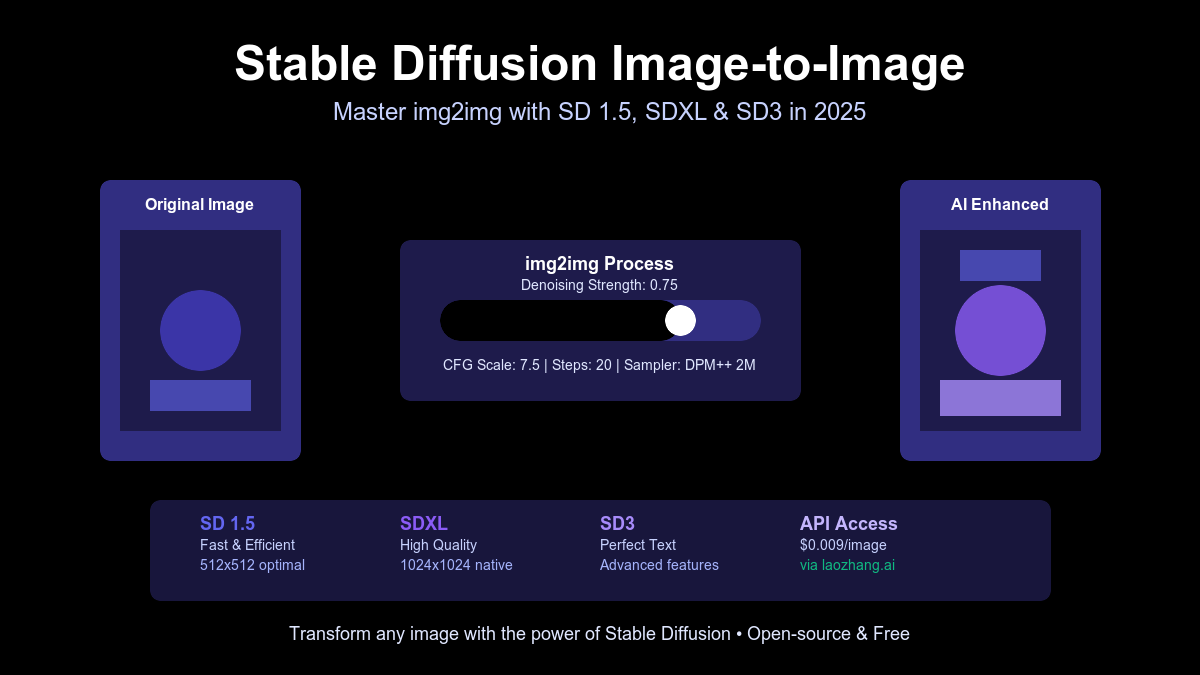Click the rectangle shape in Original Image
Screen dimensions: 1200x675
point(200,395)
